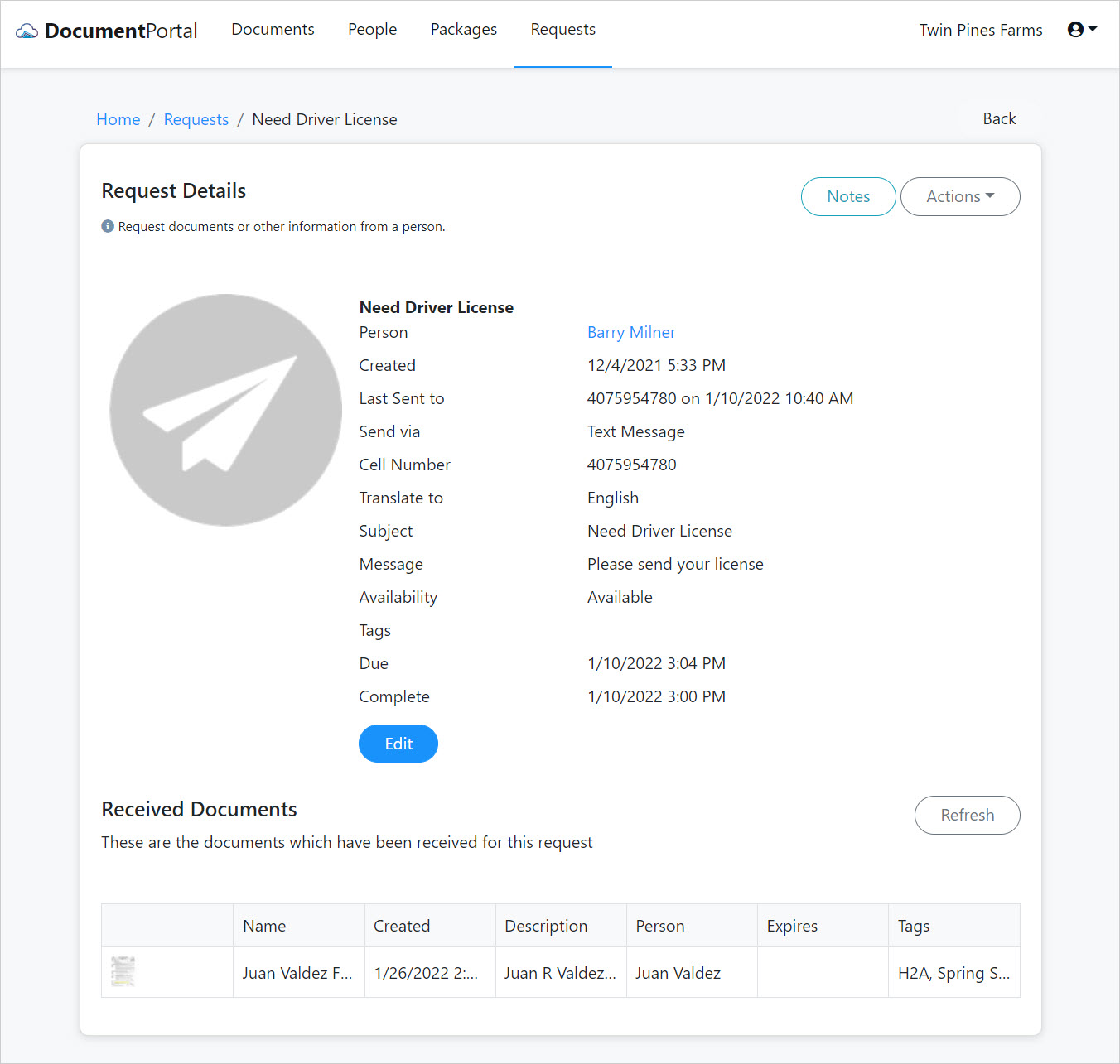1120x1064 pixels.
Task: Open the People section
Action: point(372,29)
